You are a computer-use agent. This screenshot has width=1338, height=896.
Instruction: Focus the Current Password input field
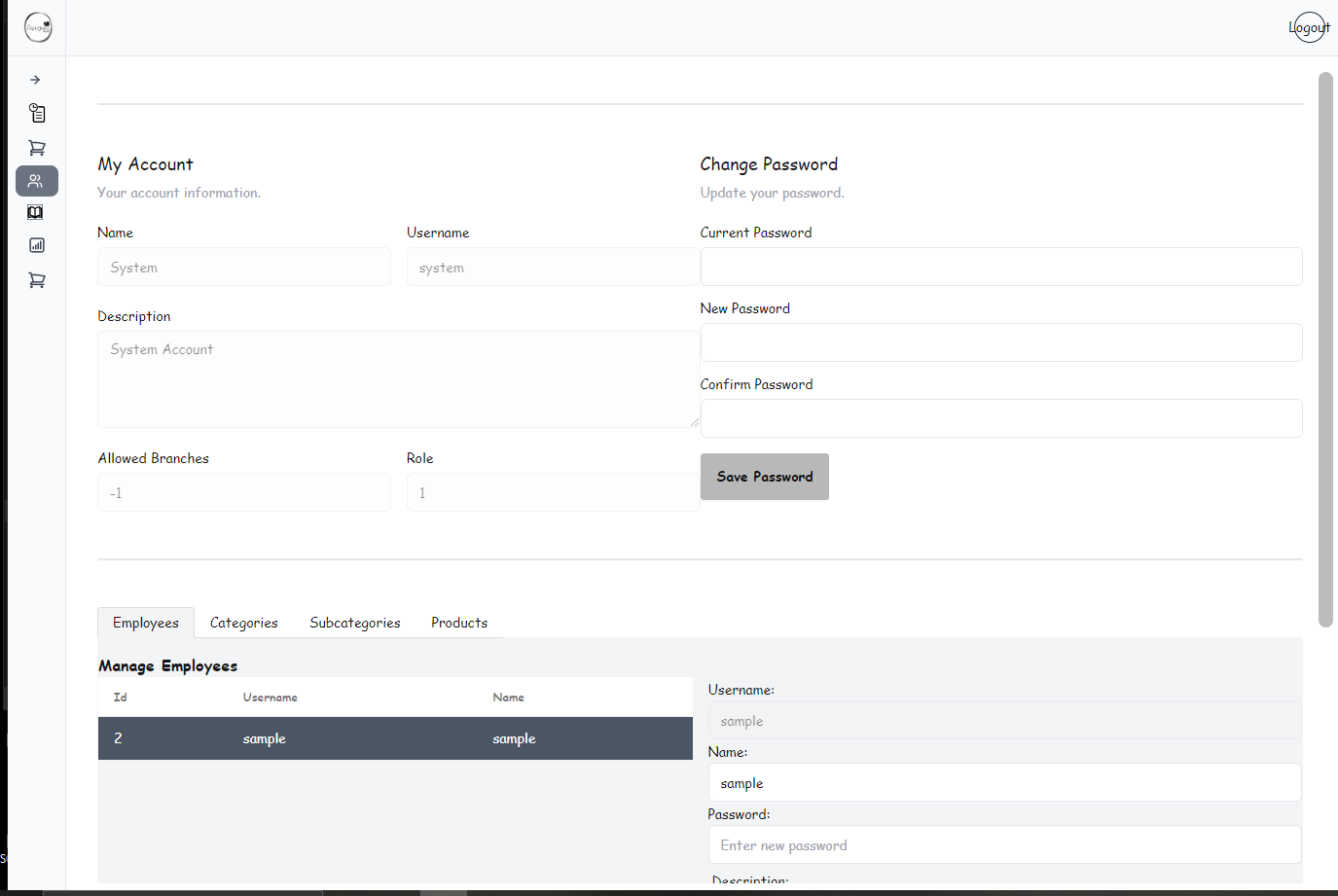1000,267
